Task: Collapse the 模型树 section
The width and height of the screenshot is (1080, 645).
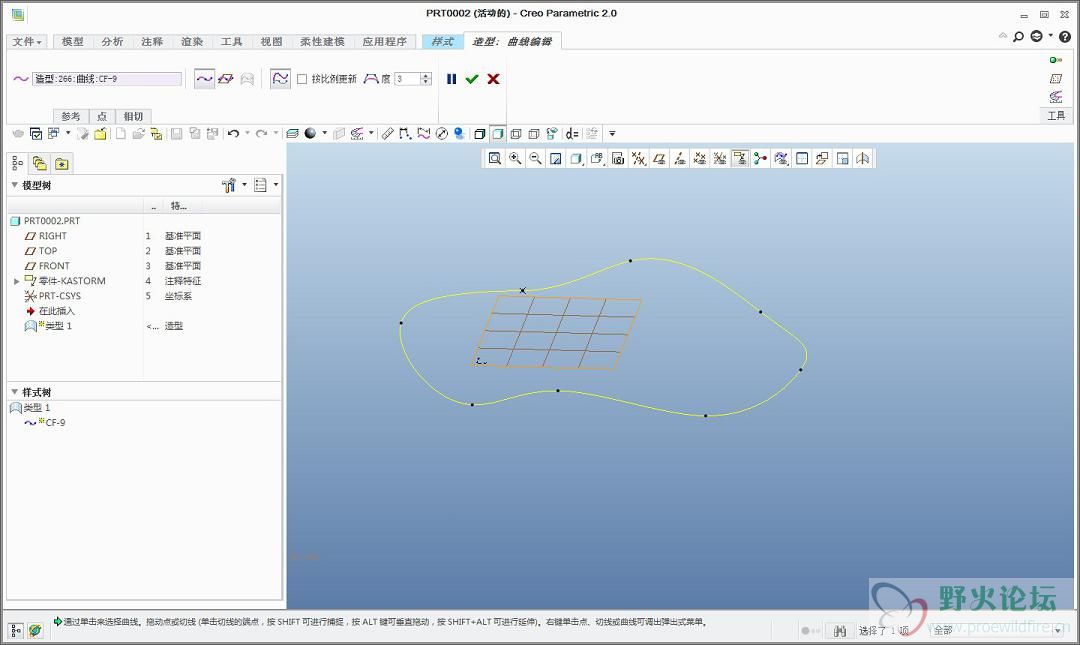Action: [x=14, y=185]
